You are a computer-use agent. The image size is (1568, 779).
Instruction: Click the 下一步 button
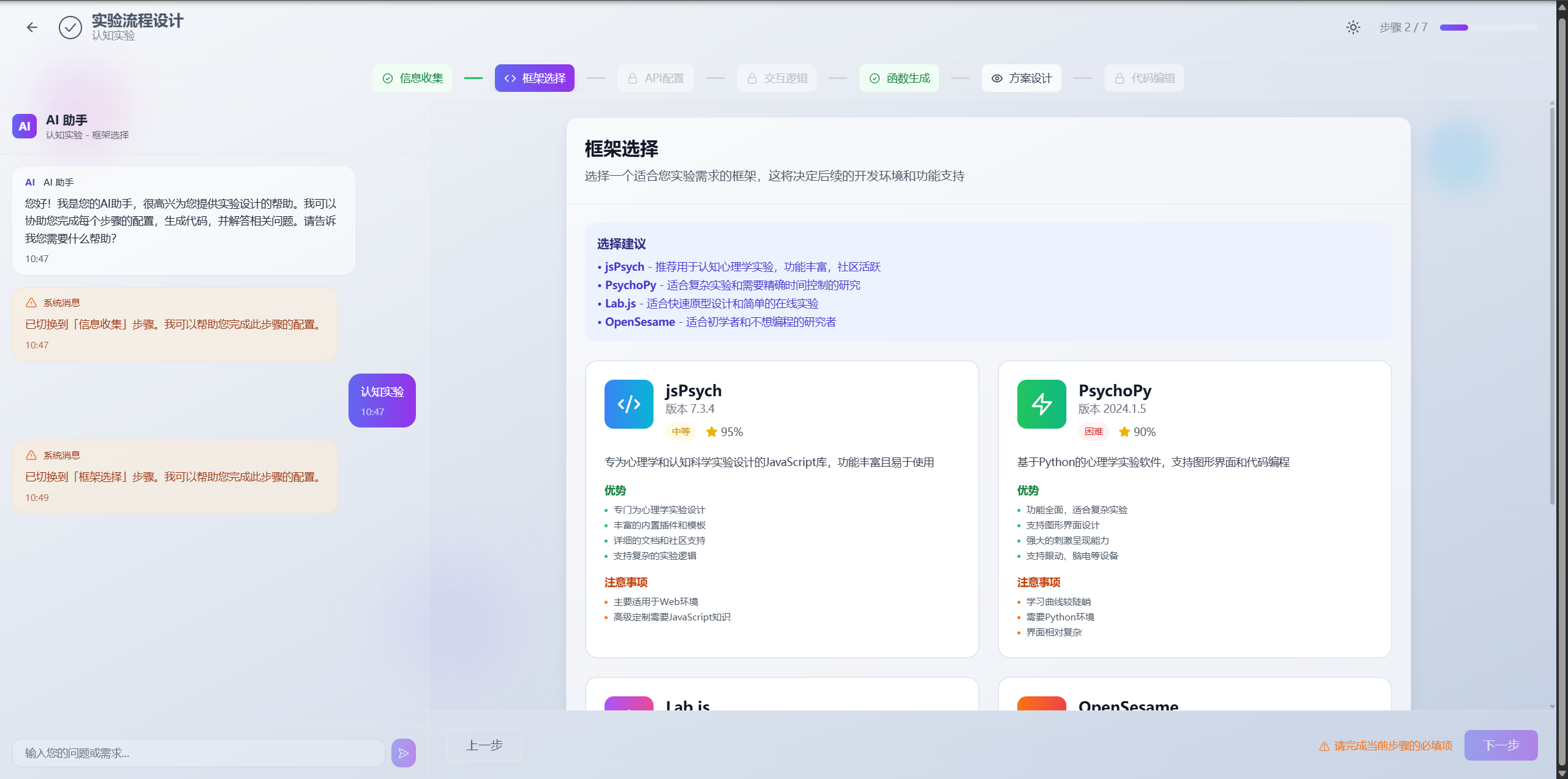[1501, 745]
